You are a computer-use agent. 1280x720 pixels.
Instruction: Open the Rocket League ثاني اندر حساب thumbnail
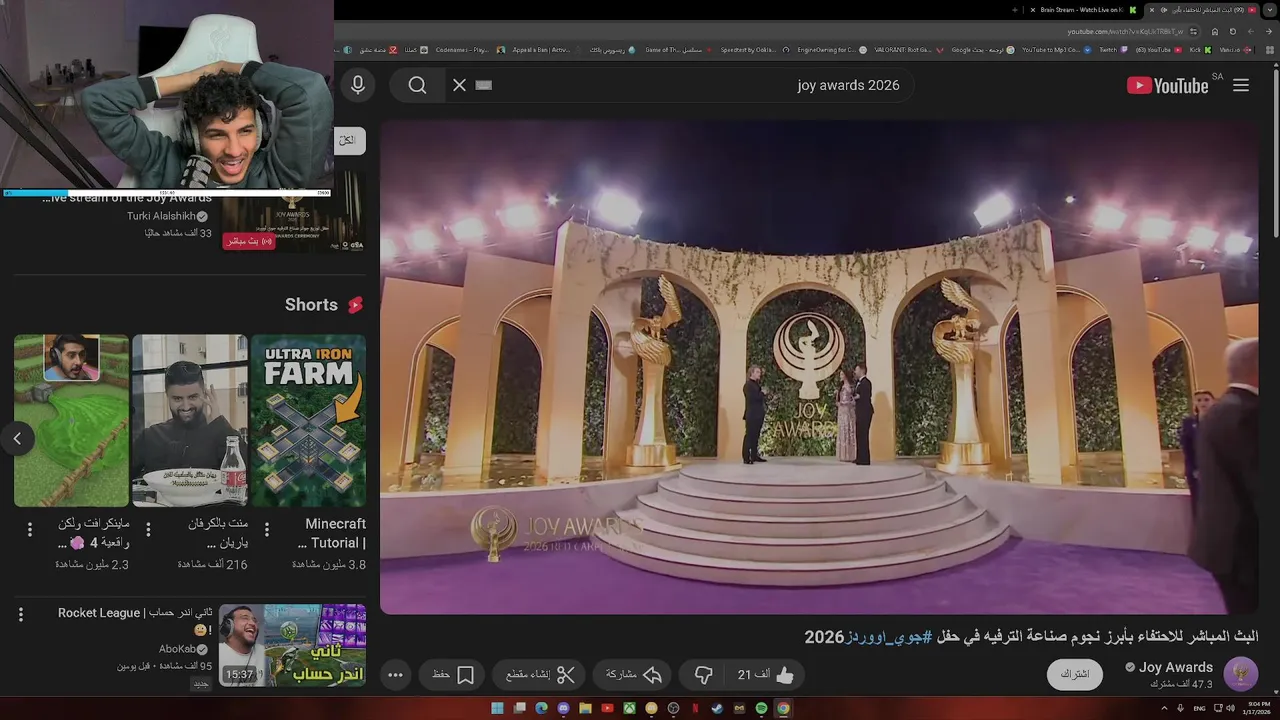click(292, 645)
